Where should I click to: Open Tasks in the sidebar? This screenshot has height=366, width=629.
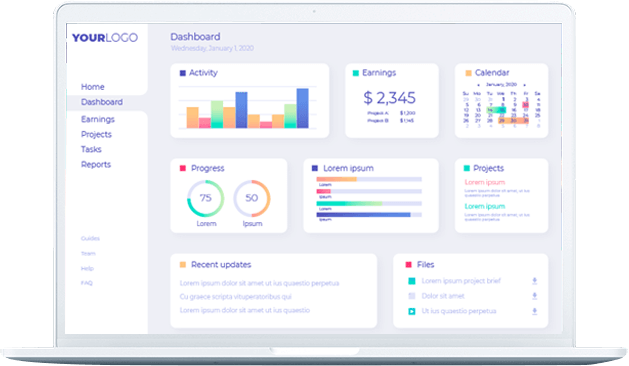click(91, 149)
